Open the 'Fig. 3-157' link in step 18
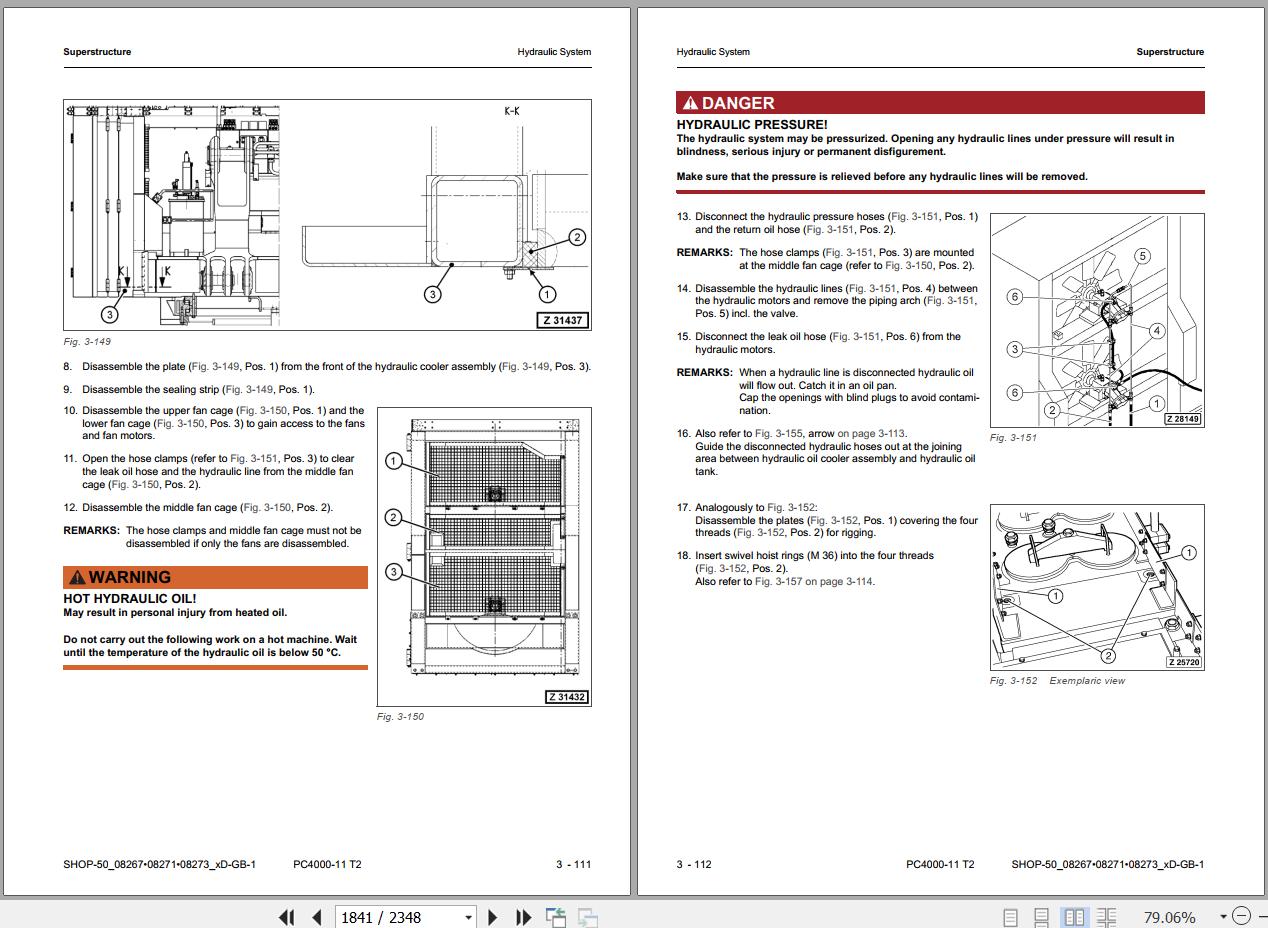 778,581
